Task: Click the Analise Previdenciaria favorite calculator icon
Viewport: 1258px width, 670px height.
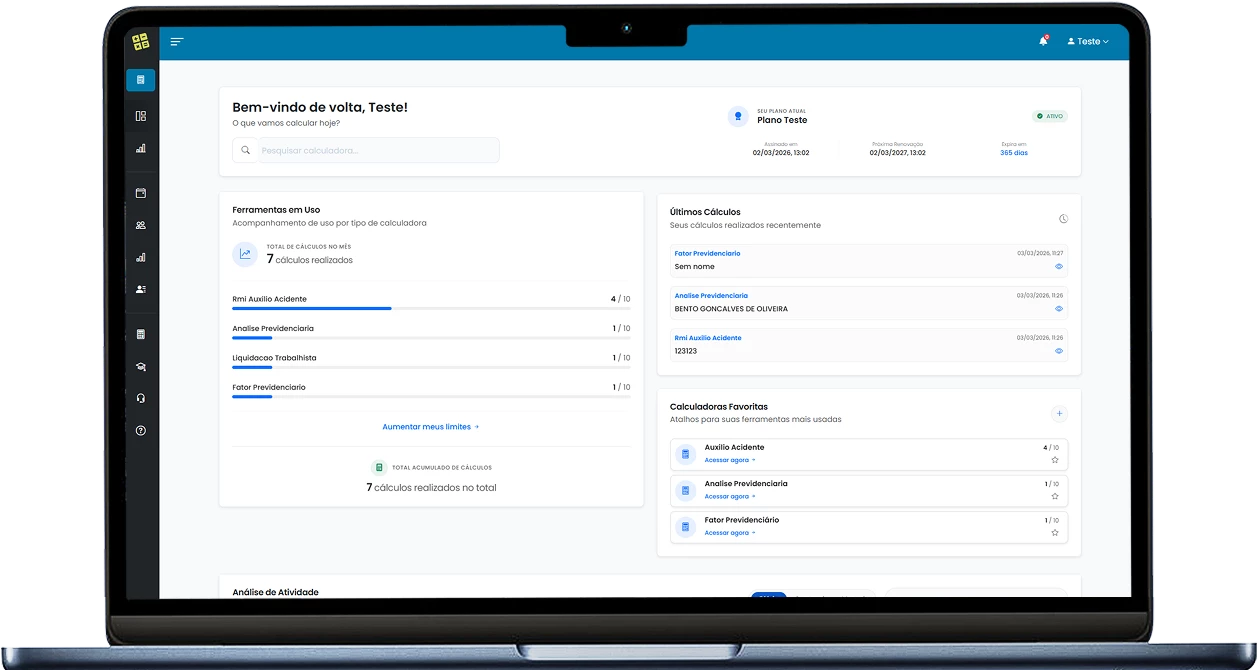Action: click(x=685, y=490)
